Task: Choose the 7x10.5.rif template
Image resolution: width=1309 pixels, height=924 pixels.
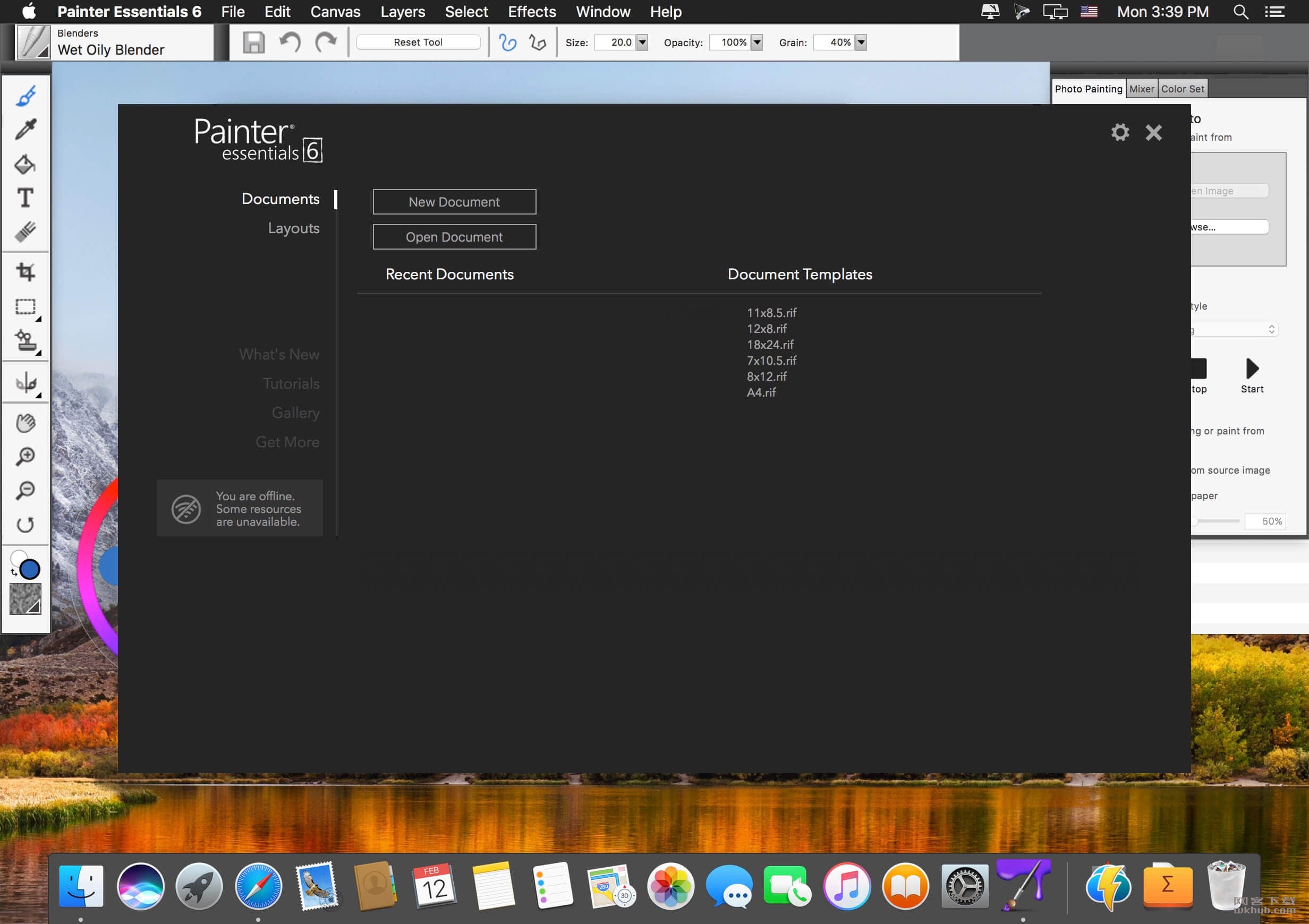Action: click(x=772, y=361)
